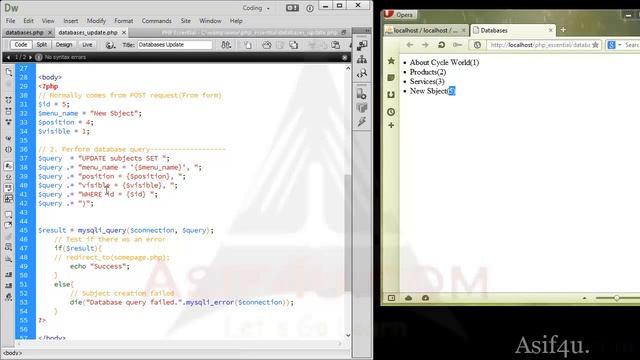The height and width of the screenshot is (360, 640).
Task: Open the databases panel icon in right dock
Action: (362, 94)
